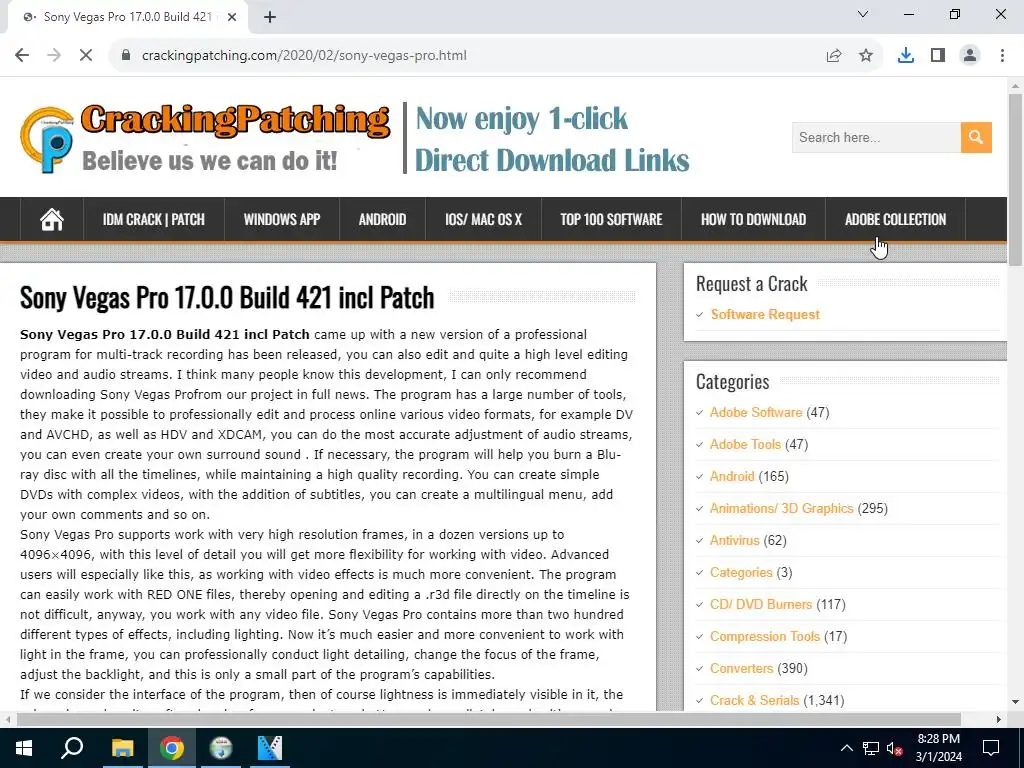Open a new browser tab
The height and width of the screenshot is (768, 1024).
pyautogui.click(x=270, y=17)
